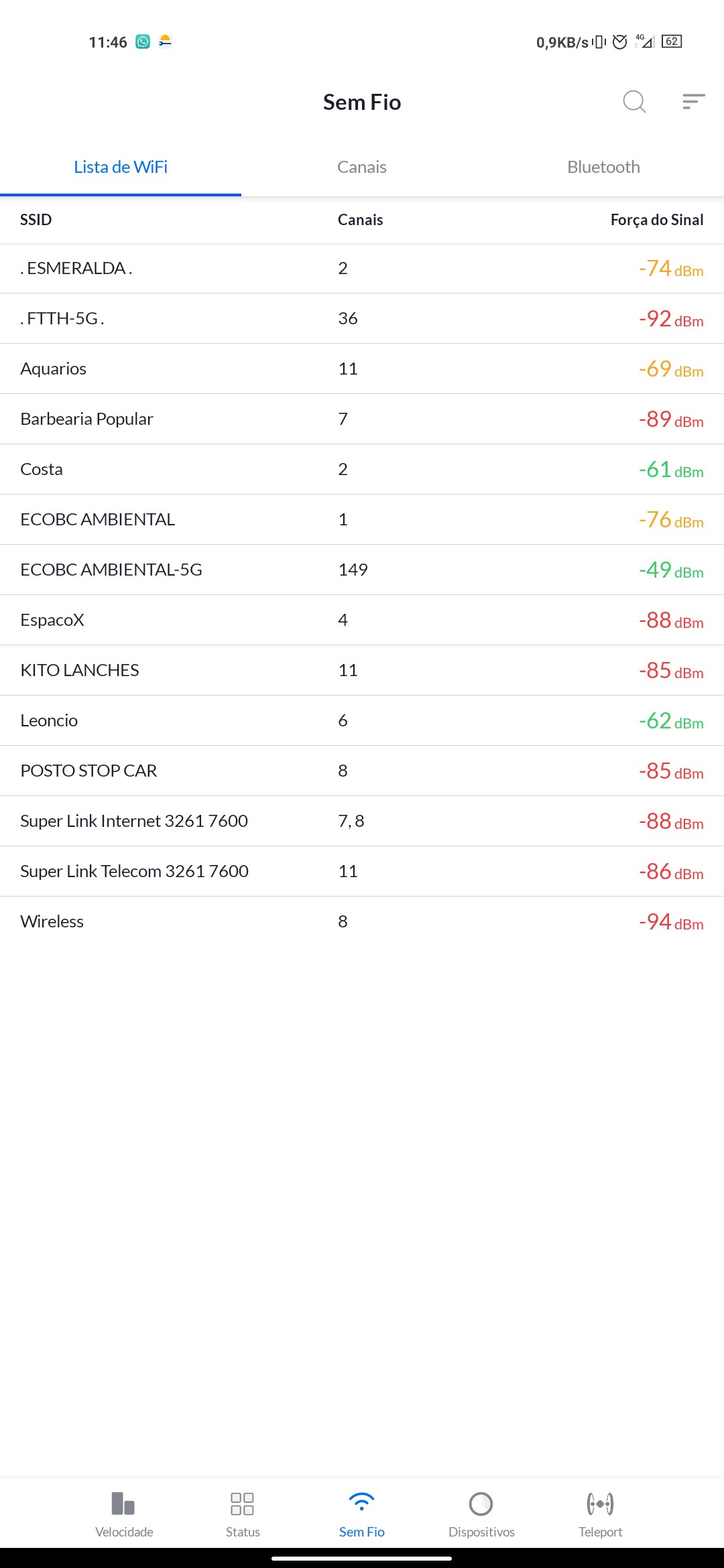Tap the search magnifier icon
Image resolution: width=724 pixels, height=1568 pixels.
[633, 102]
